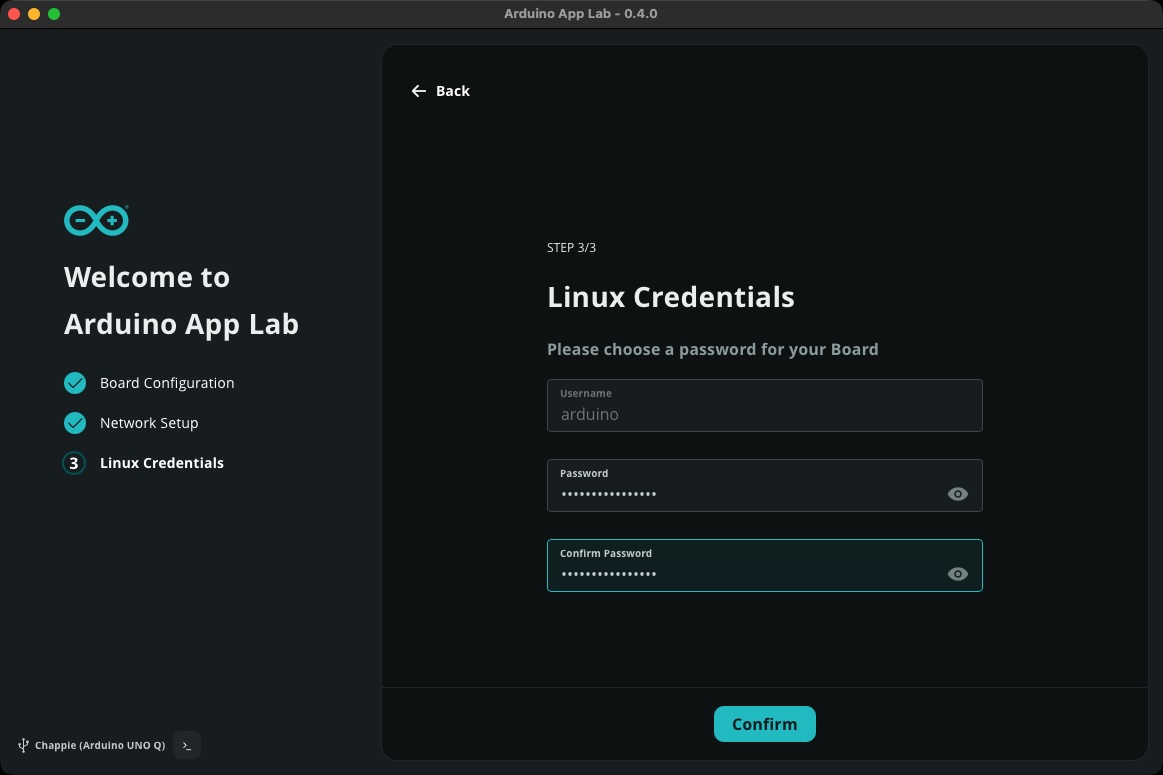Screen dimensions: 1163x775
Task: Select the Board Configuration step
Action: pyautogui.click(x=167, y=383)
